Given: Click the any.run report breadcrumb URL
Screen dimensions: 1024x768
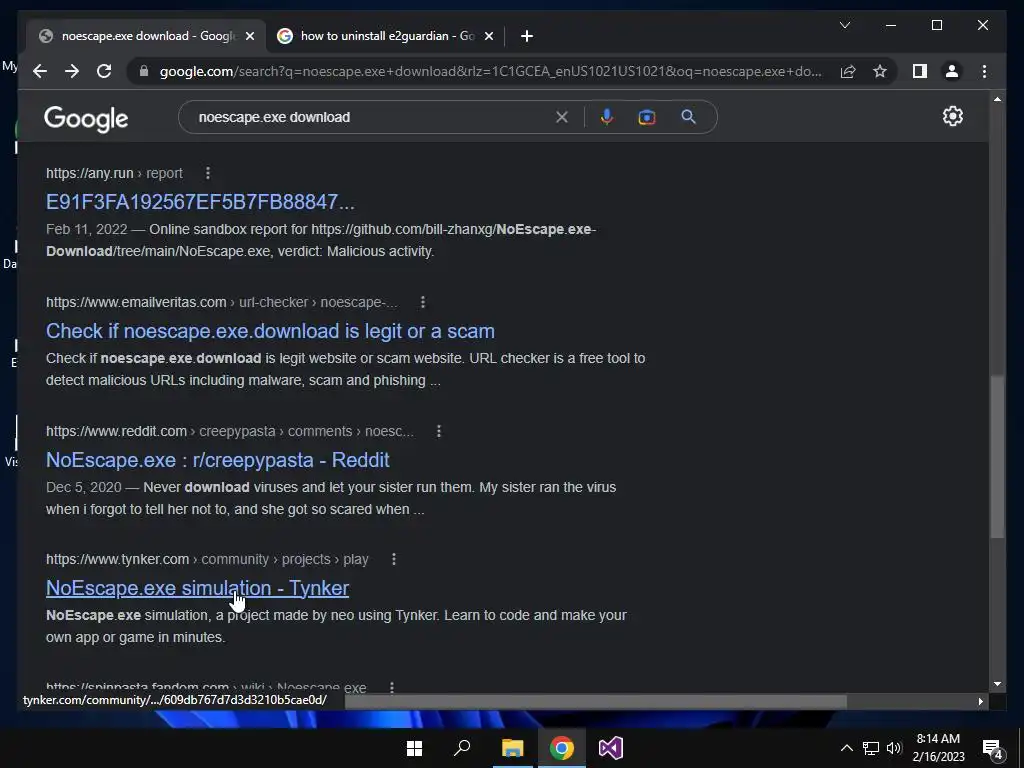Looking at the screenshot, I should [114, 173].
